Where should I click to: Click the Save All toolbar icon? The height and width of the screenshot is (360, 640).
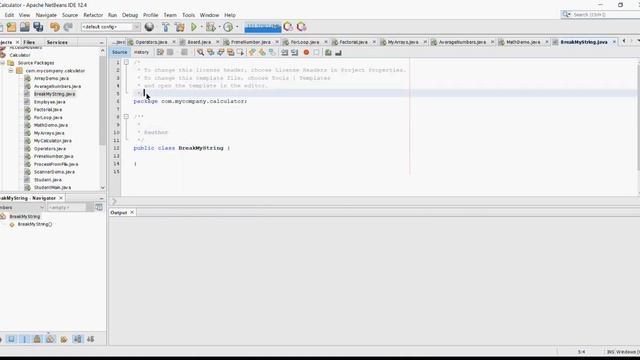(x=38, y=27)
